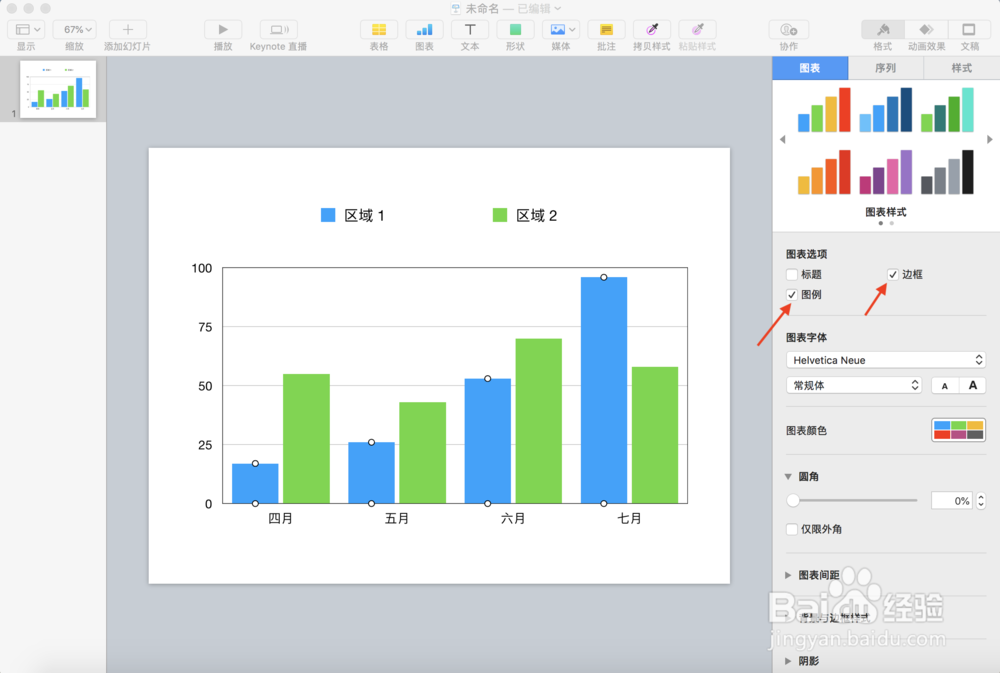Uncheck the 边框 (Border) checkbox
The image size is (1000, 673).
893,274
